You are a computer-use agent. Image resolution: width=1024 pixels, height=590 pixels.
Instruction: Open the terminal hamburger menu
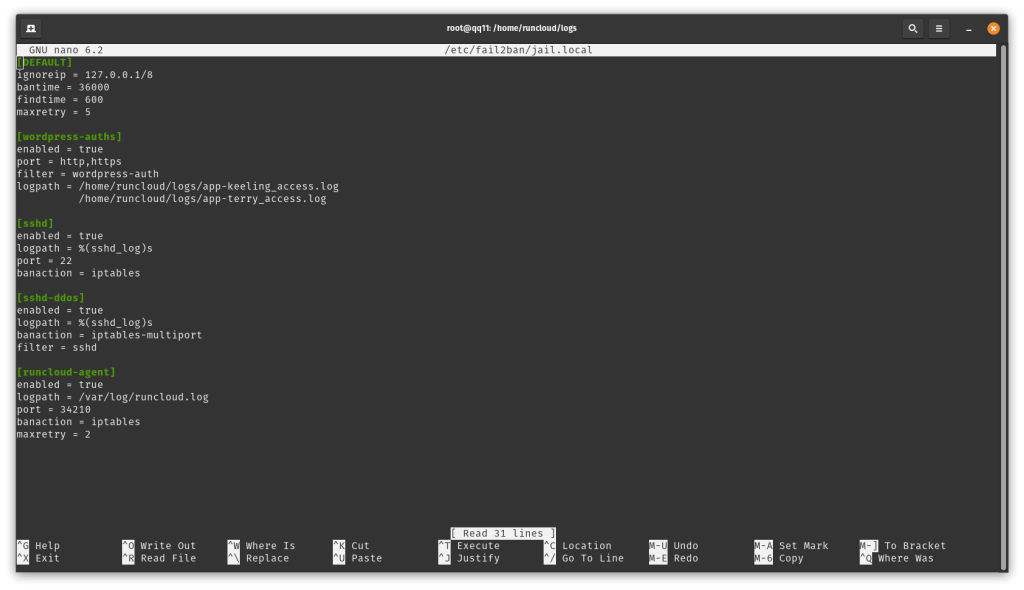coord(939,28)
